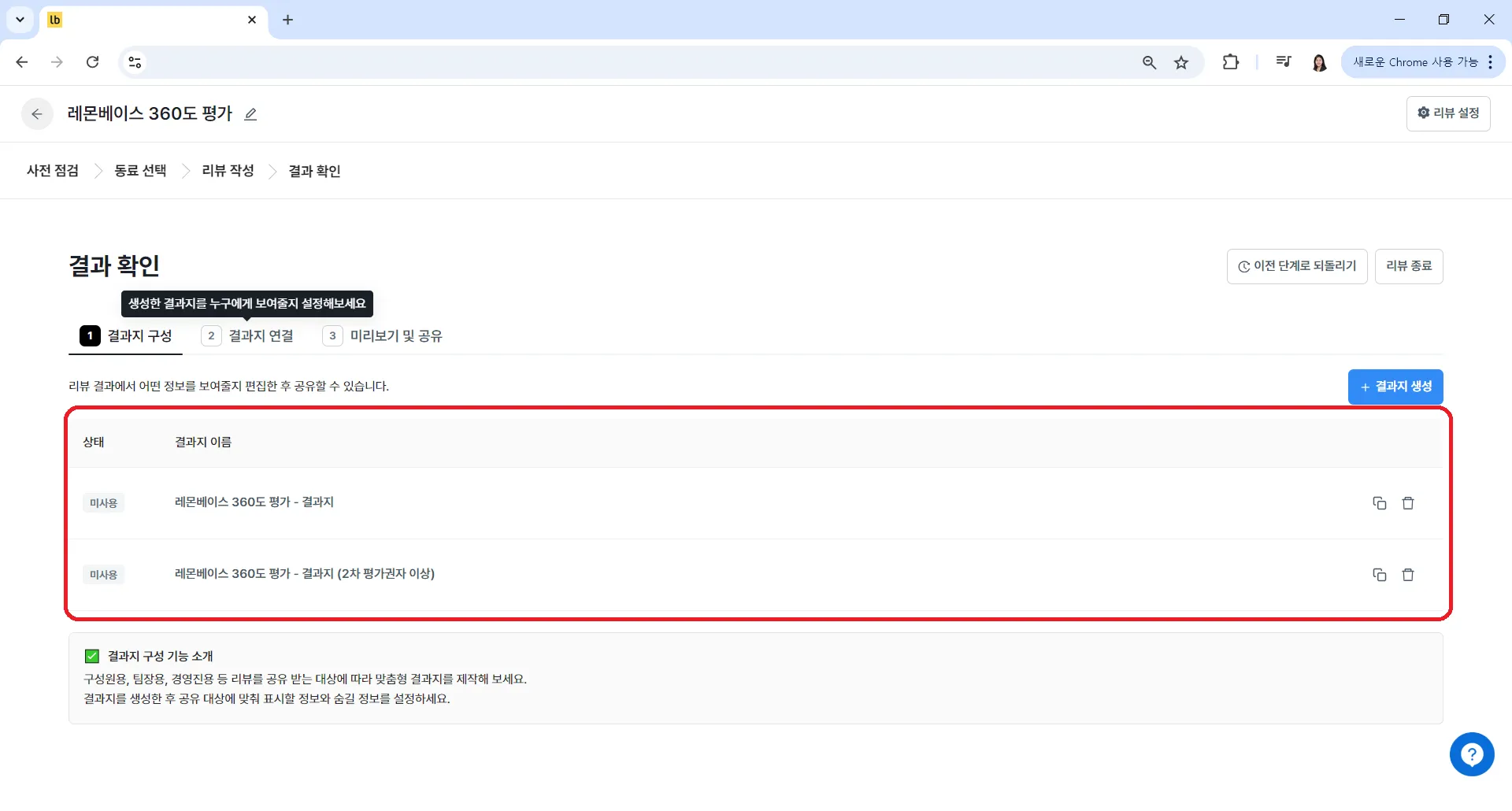Switch to the 미리보기 및 공유 tab
The height and width of the screenshot is (811, 1512).
pos(383,336)
